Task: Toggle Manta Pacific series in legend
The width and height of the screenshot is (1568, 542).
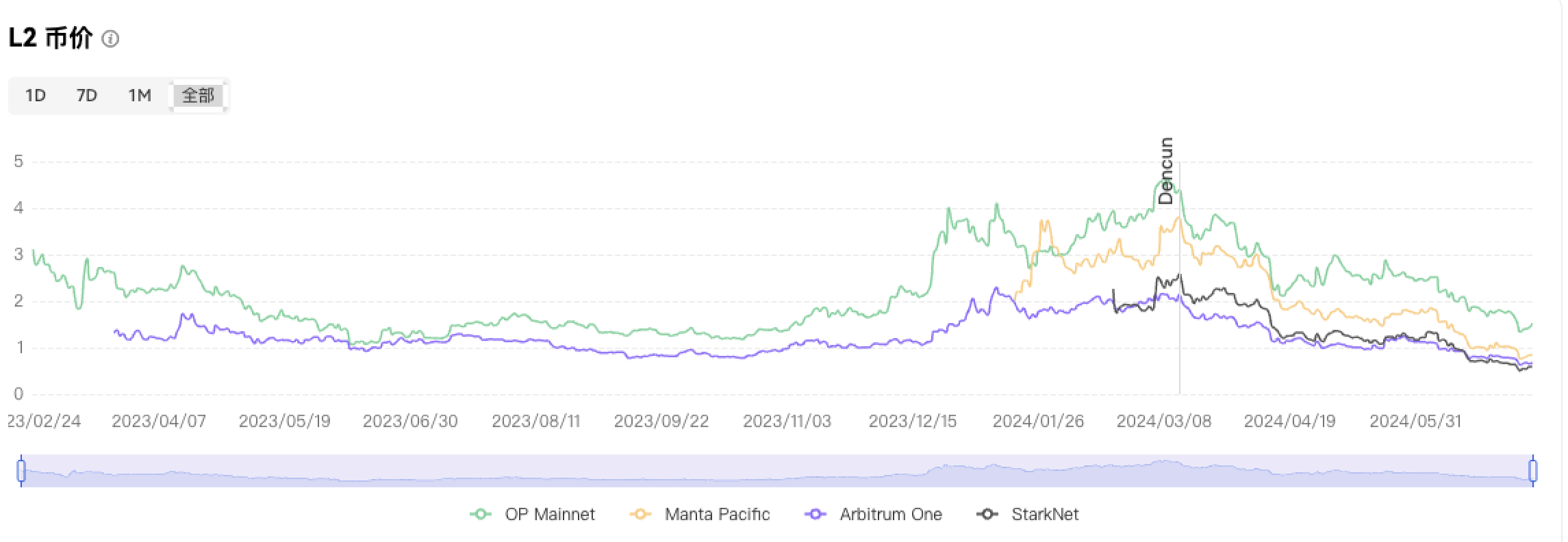Action: click(x=717, y=514)
